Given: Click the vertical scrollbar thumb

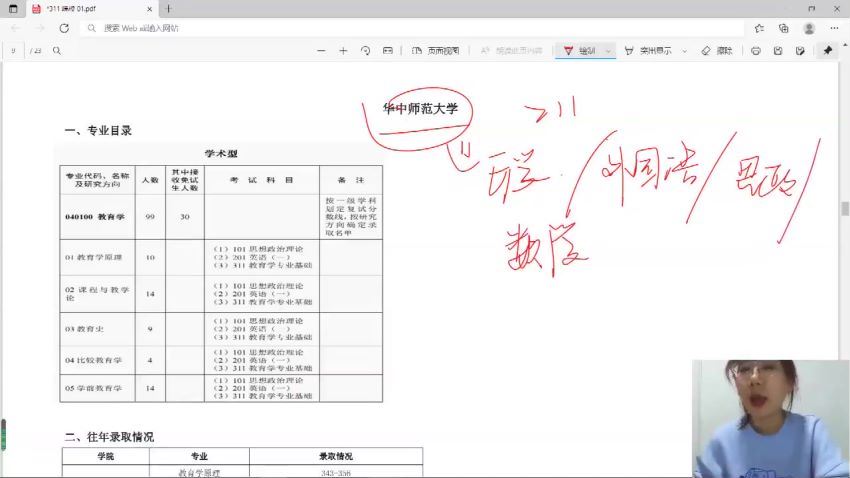Looking at the screenshot, I should [x=845, y=208].
